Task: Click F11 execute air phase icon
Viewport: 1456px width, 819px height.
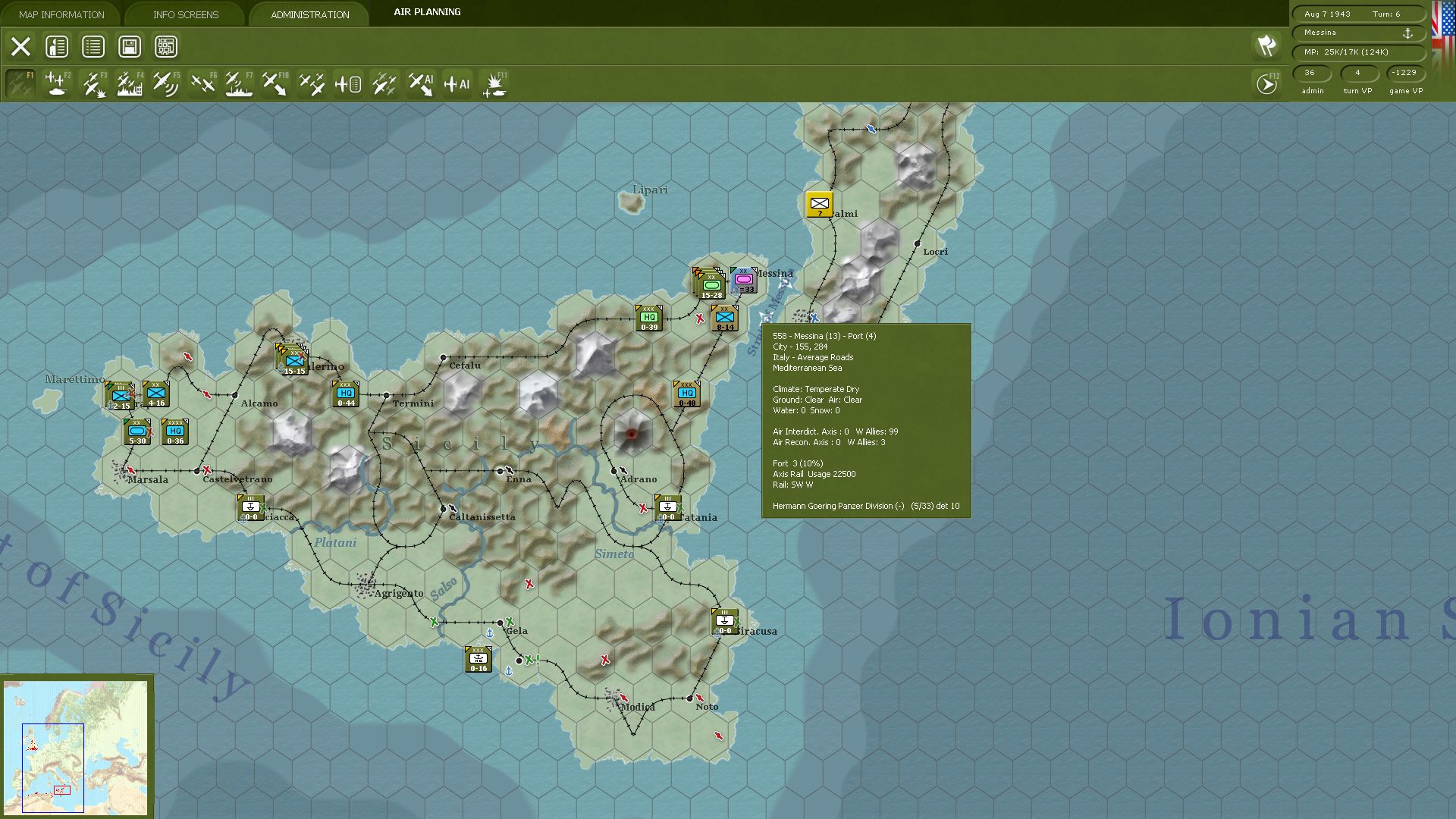Action: [x=494, y=83]
